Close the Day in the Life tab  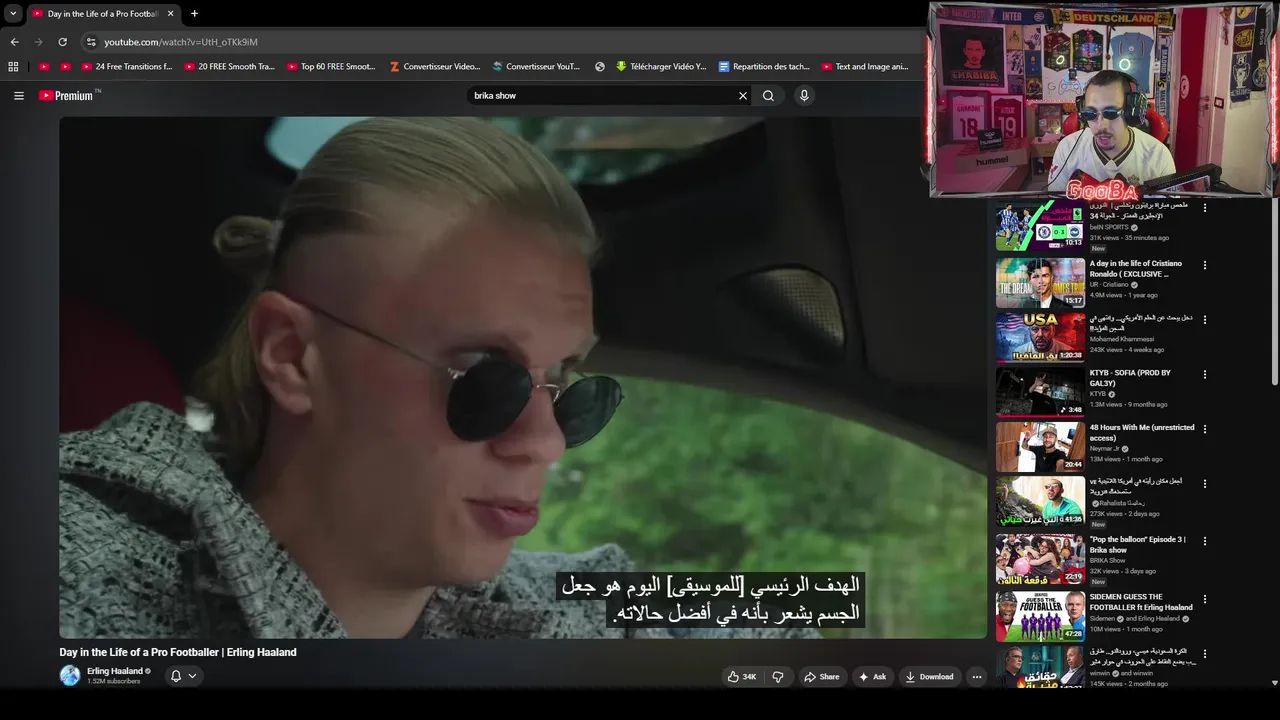[x=170, y=14]
